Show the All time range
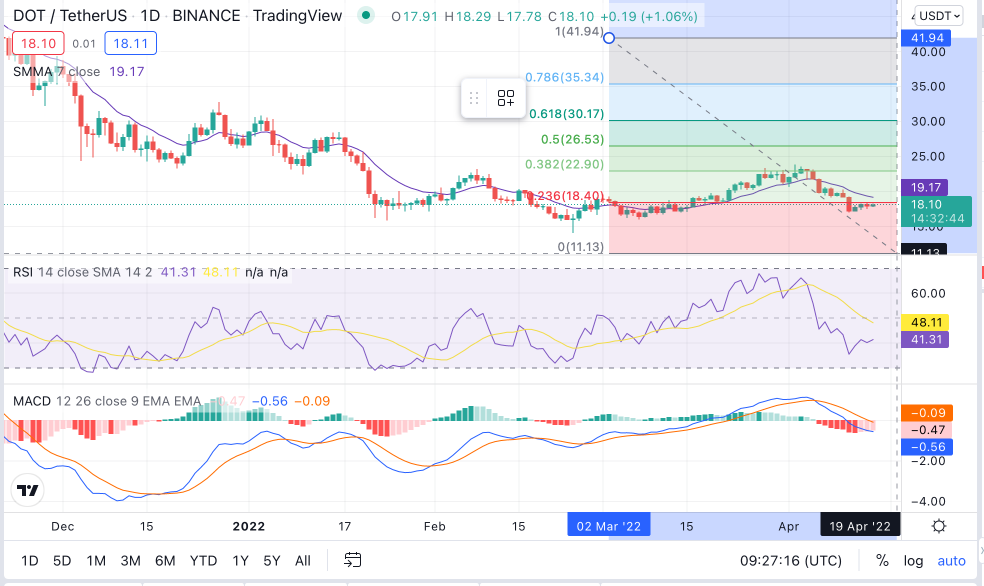Viewport: 984px width, 586px height. pos(302,560)
